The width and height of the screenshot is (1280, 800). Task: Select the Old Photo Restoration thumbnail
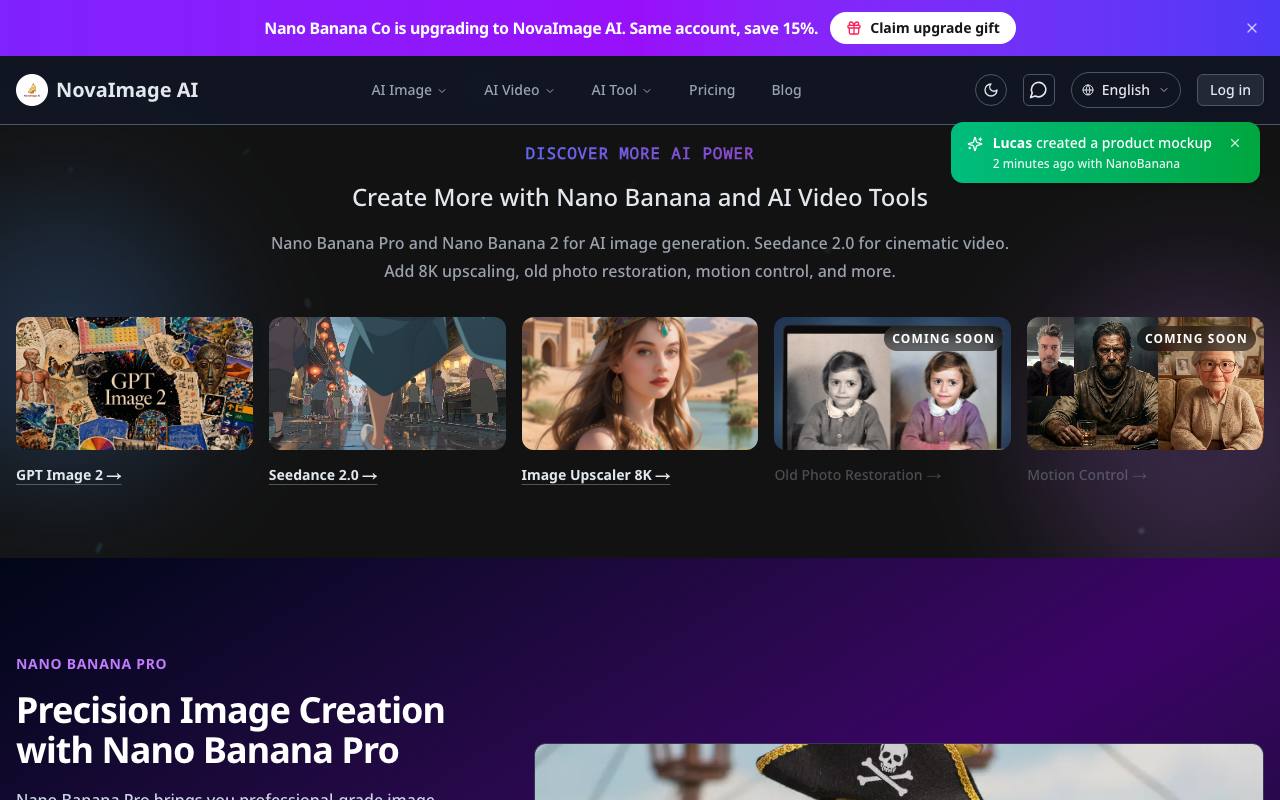892,383
